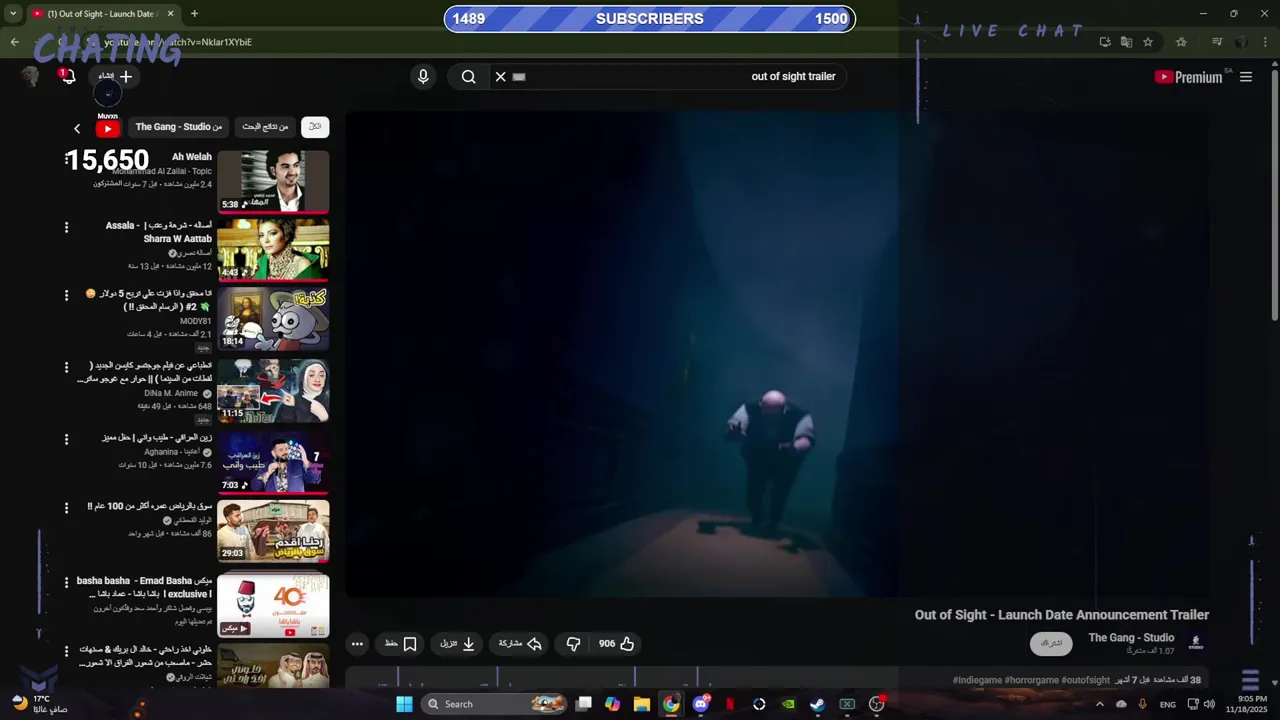
Task: Open more actions three-dot button under video
Action: click(x=357, y=644)
